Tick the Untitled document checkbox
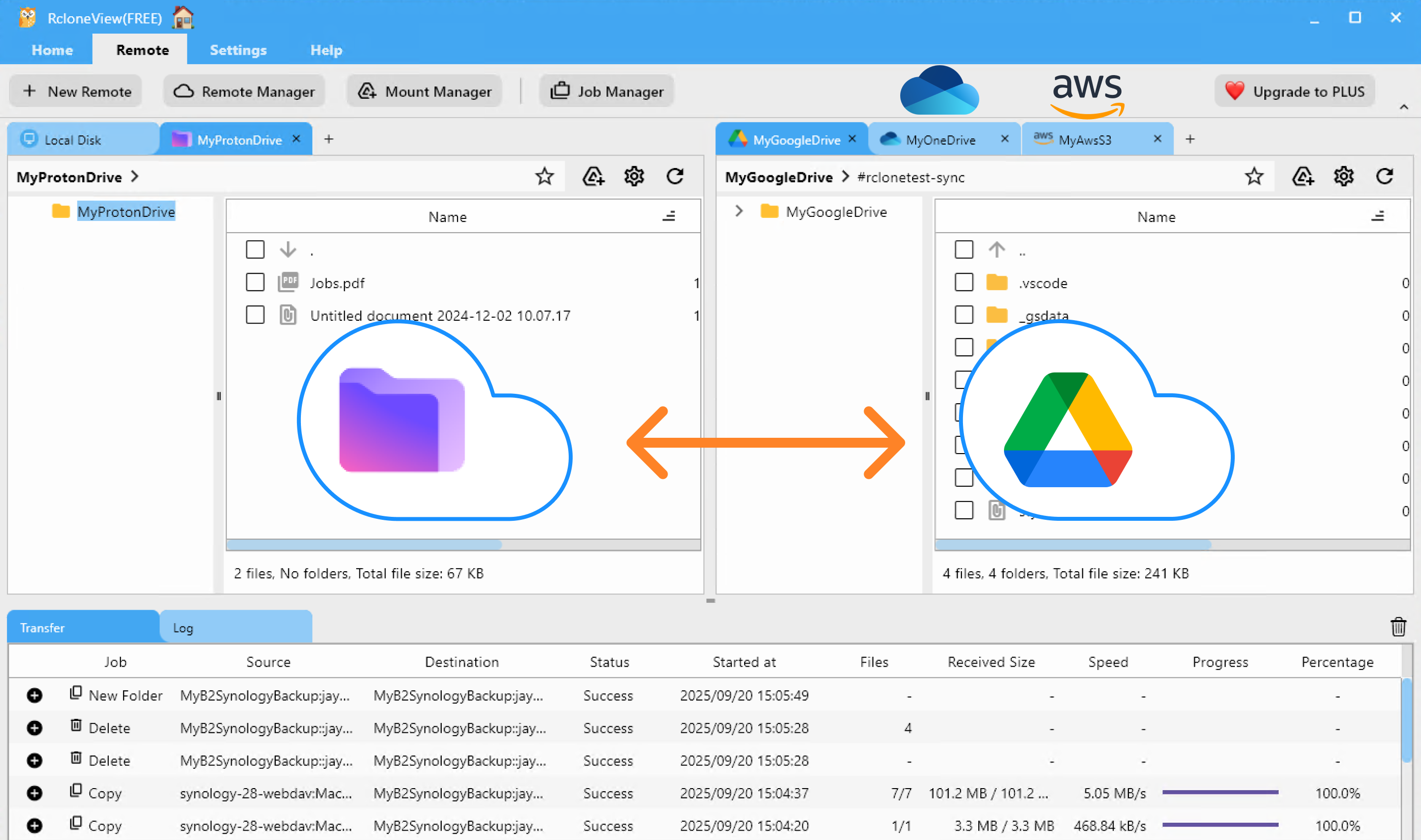1421x840 pixels. 255,315
